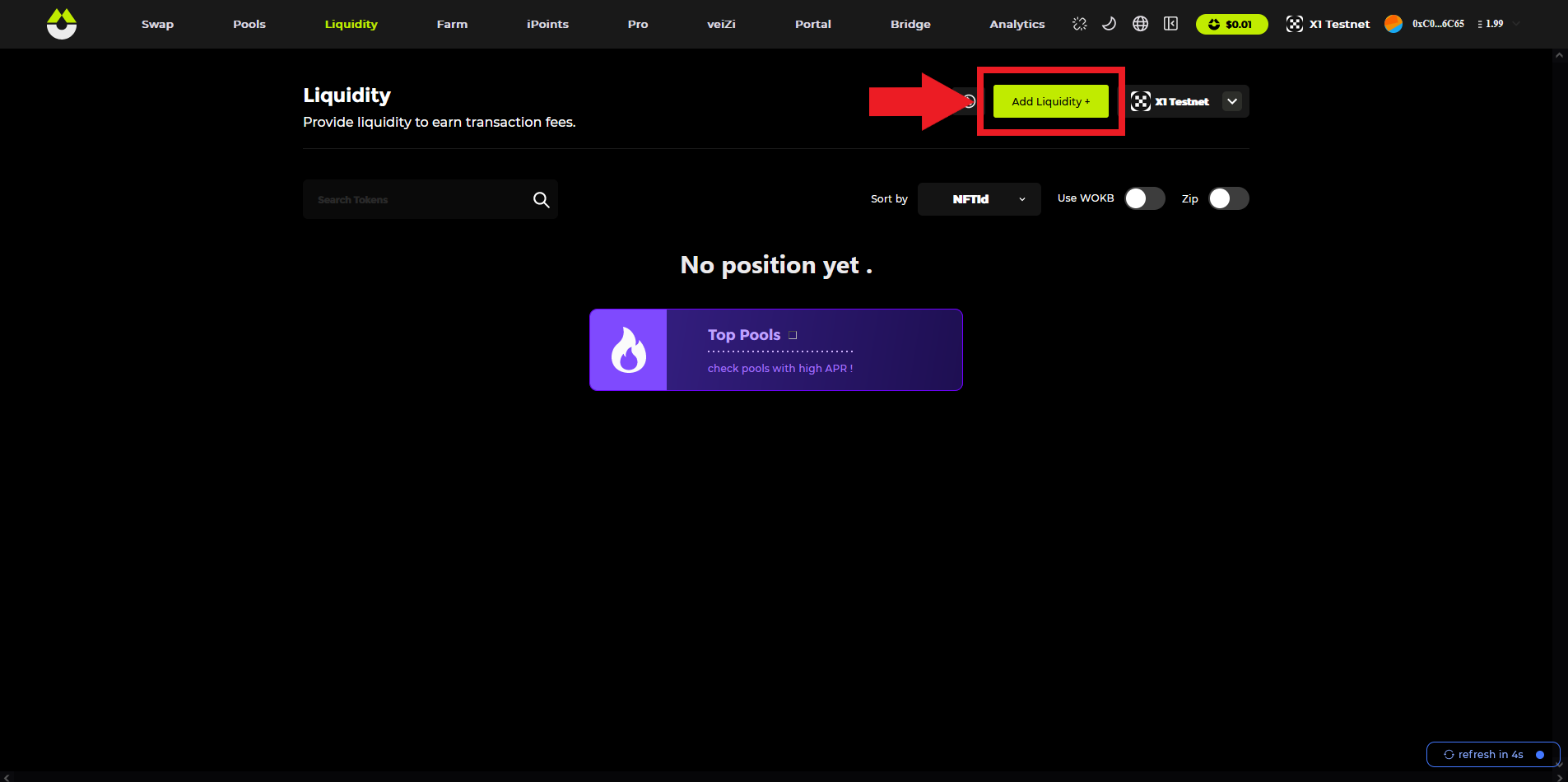Switch theme with the moon icon

point(1110,24)
